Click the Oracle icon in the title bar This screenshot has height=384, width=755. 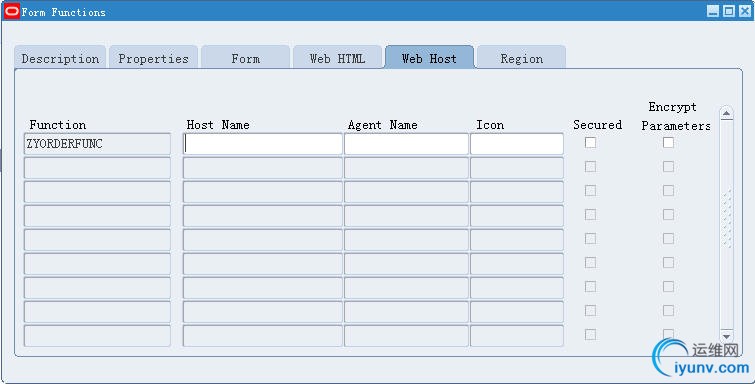12,11
